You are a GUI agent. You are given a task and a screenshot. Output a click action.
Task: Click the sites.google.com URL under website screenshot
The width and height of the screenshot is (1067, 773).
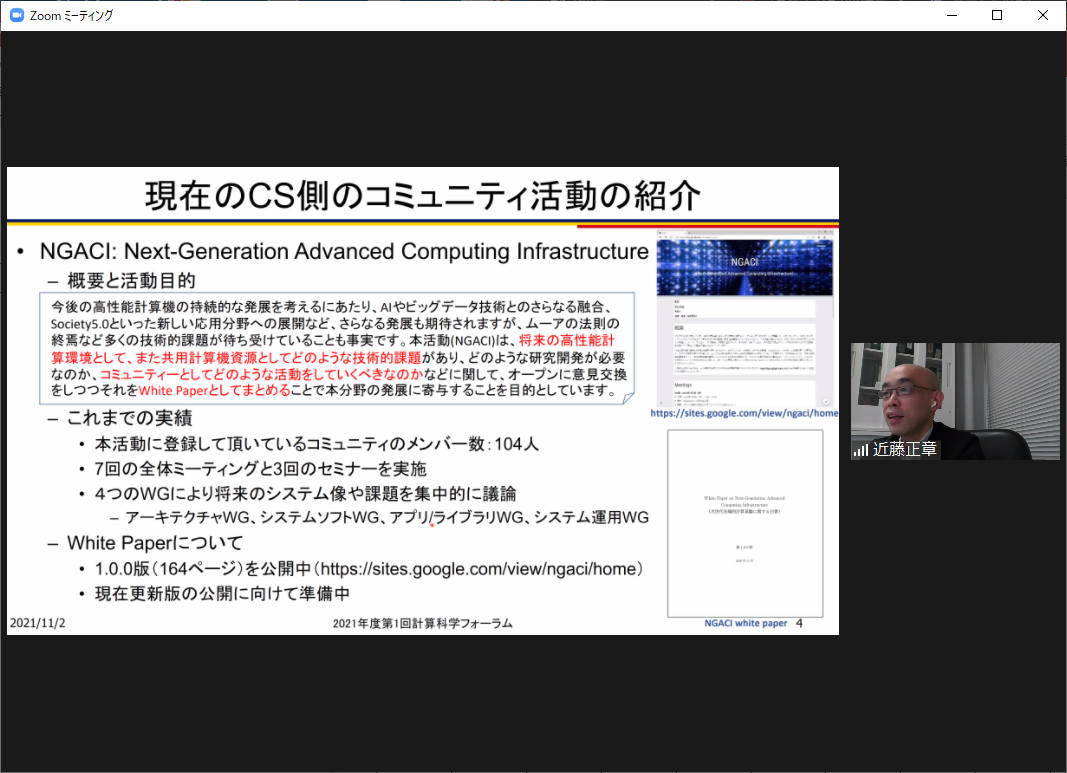pos(745,412)
